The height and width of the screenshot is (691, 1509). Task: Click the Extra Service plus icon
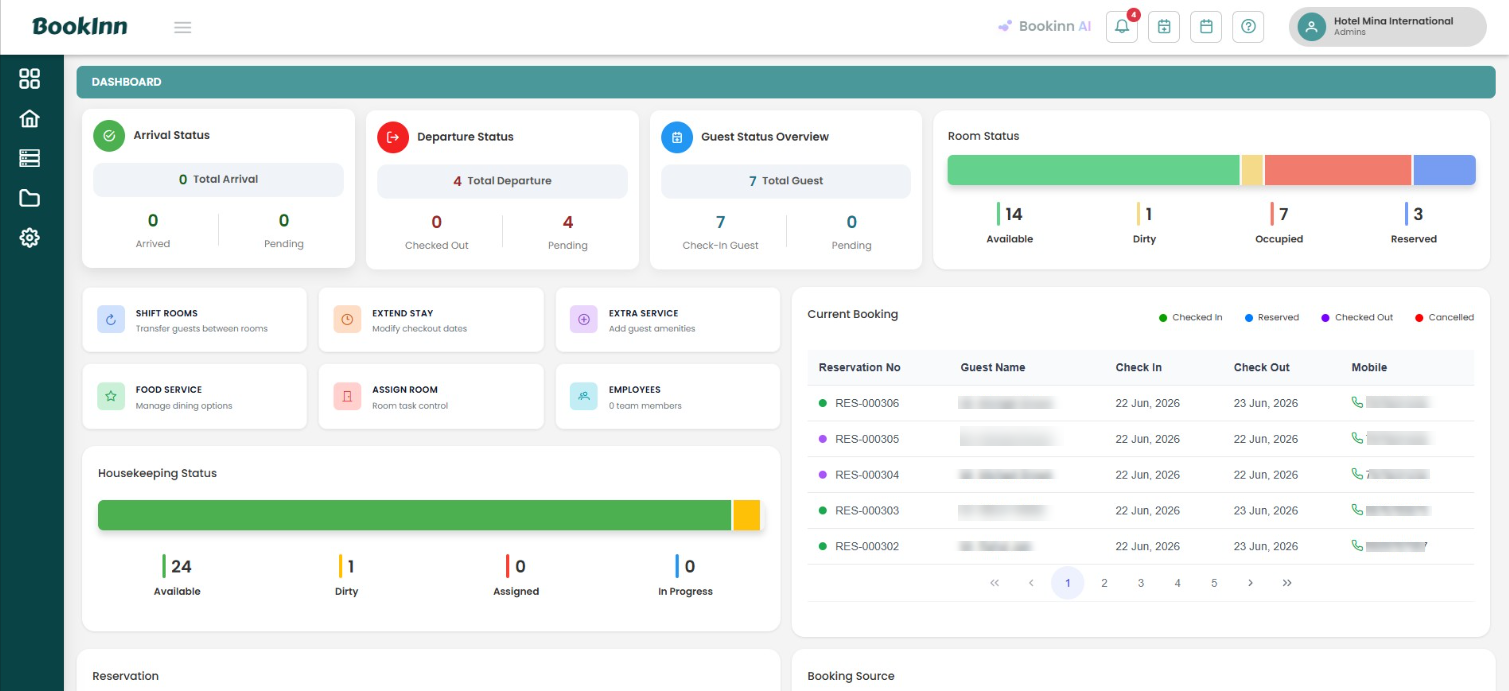584,320
